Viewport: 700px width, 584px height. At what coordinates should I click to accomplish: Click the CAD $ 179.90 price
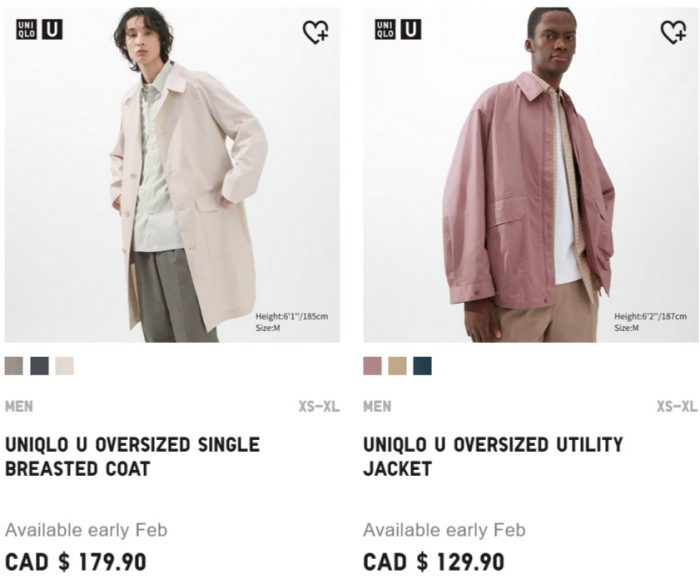[75, 562]
